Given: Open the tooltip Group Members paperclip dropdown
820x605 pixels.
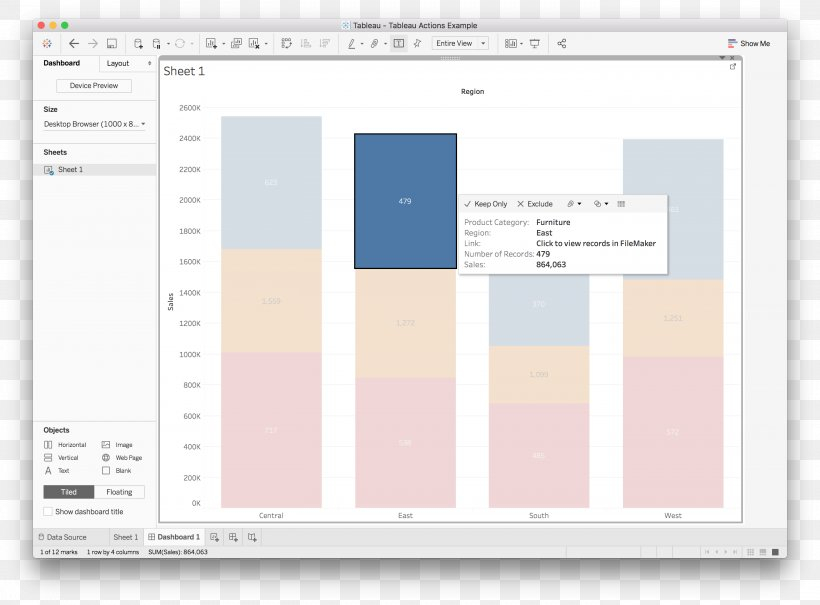Looking at the screenshot, I should click(574, 204).
